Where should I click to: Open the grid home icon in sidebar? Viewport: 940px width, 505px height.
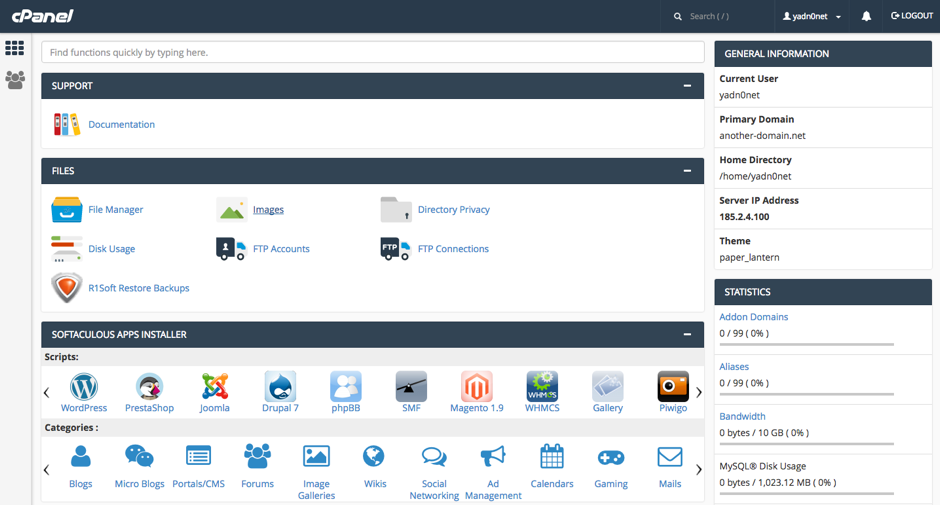14,47
